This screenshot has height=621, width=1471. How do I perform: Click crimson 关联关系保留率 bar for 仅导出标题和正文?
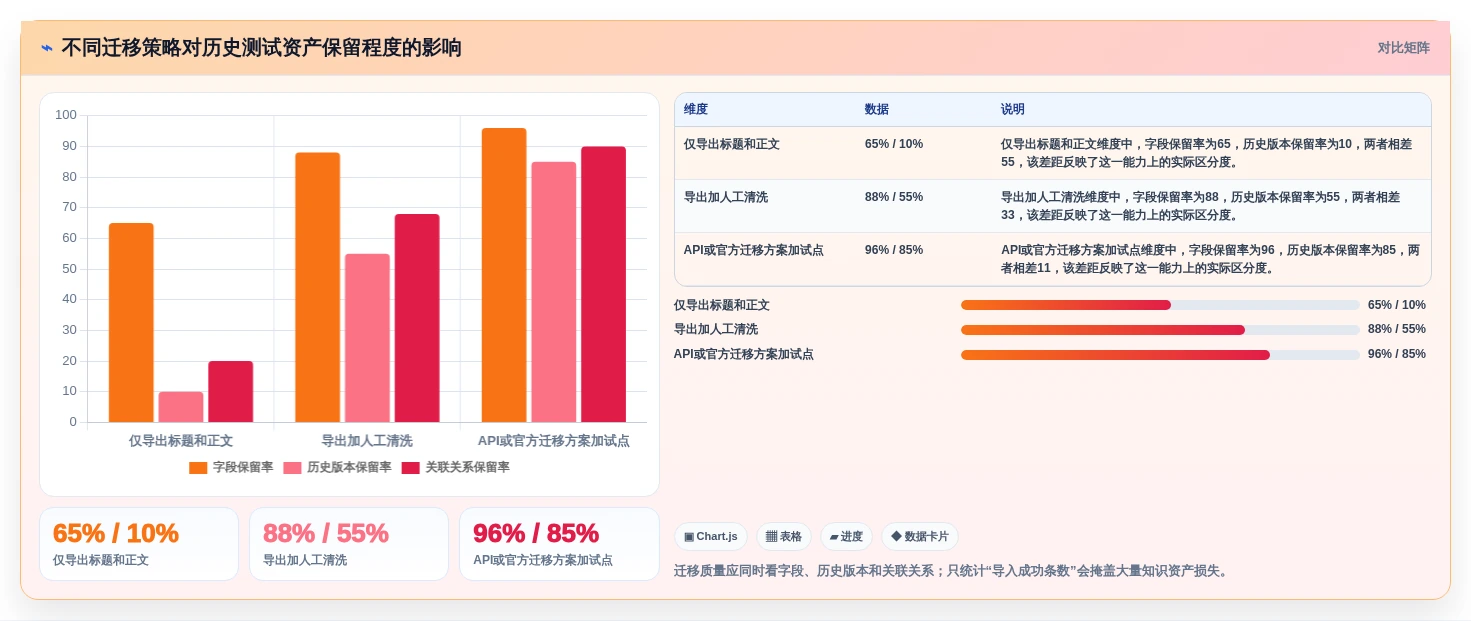coord(230,391)
